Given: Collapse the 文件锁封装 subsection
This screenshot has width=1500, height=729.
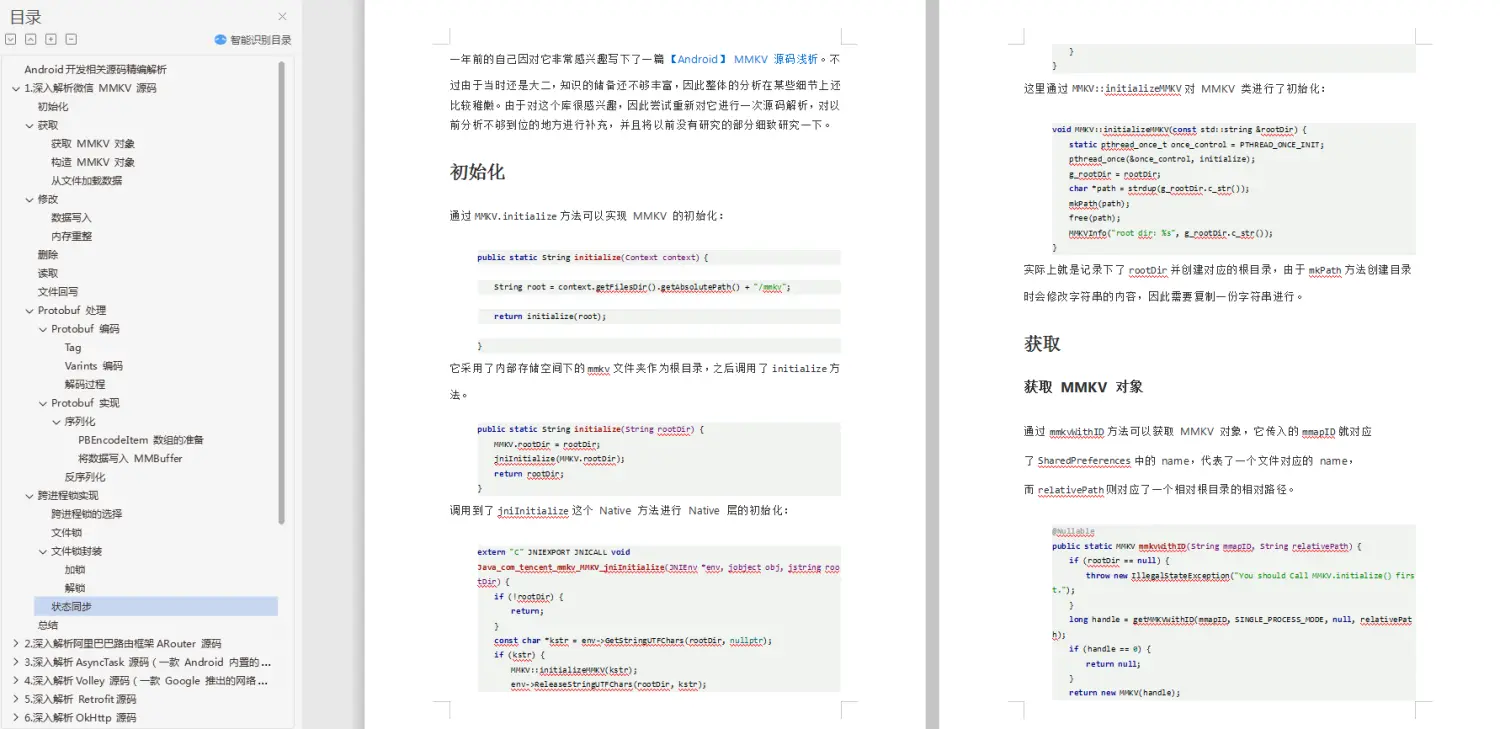Looking at the screenshot, I should [43, 551].
